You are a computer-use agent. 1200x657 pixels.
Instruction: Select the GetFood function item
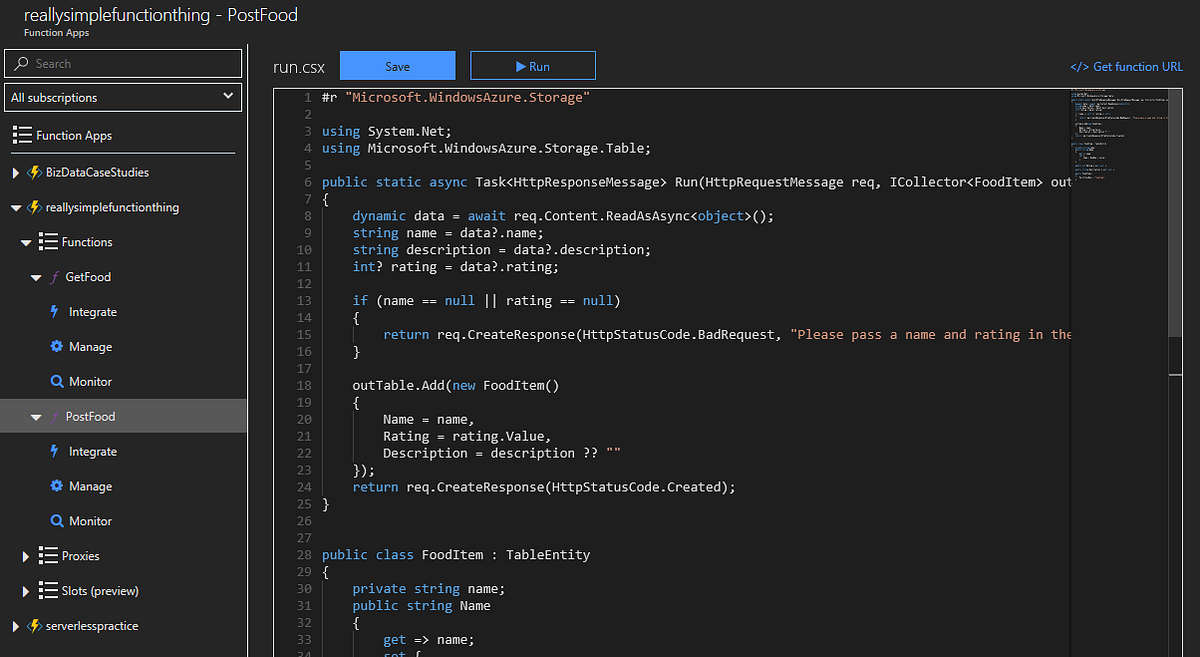click(x=88, y=277)
